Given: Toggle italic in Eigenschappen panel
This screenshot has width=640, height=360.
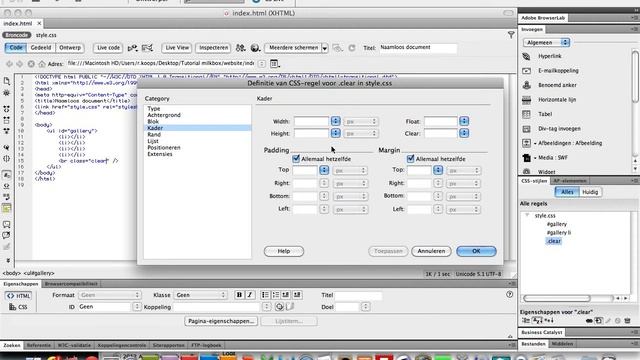Looking at the screenshot, I should tap(250, 295).
